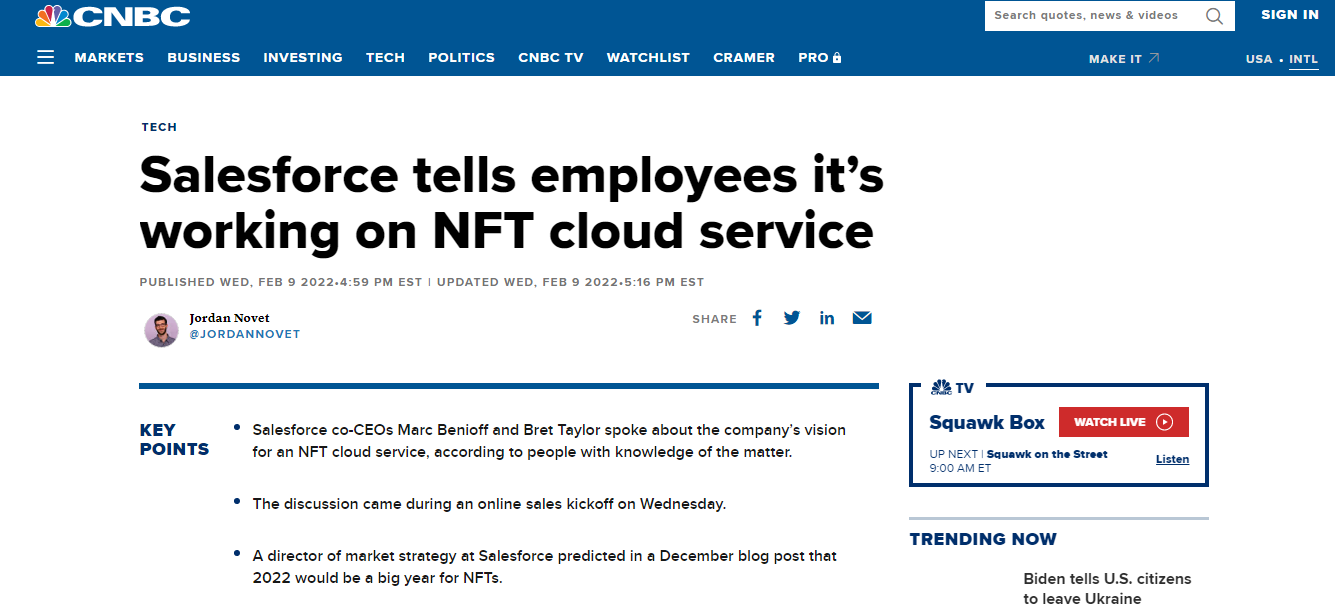Open Jordan Novet's author page
Viewport: 1335px width, 611px height.
(x=230, y=318)
